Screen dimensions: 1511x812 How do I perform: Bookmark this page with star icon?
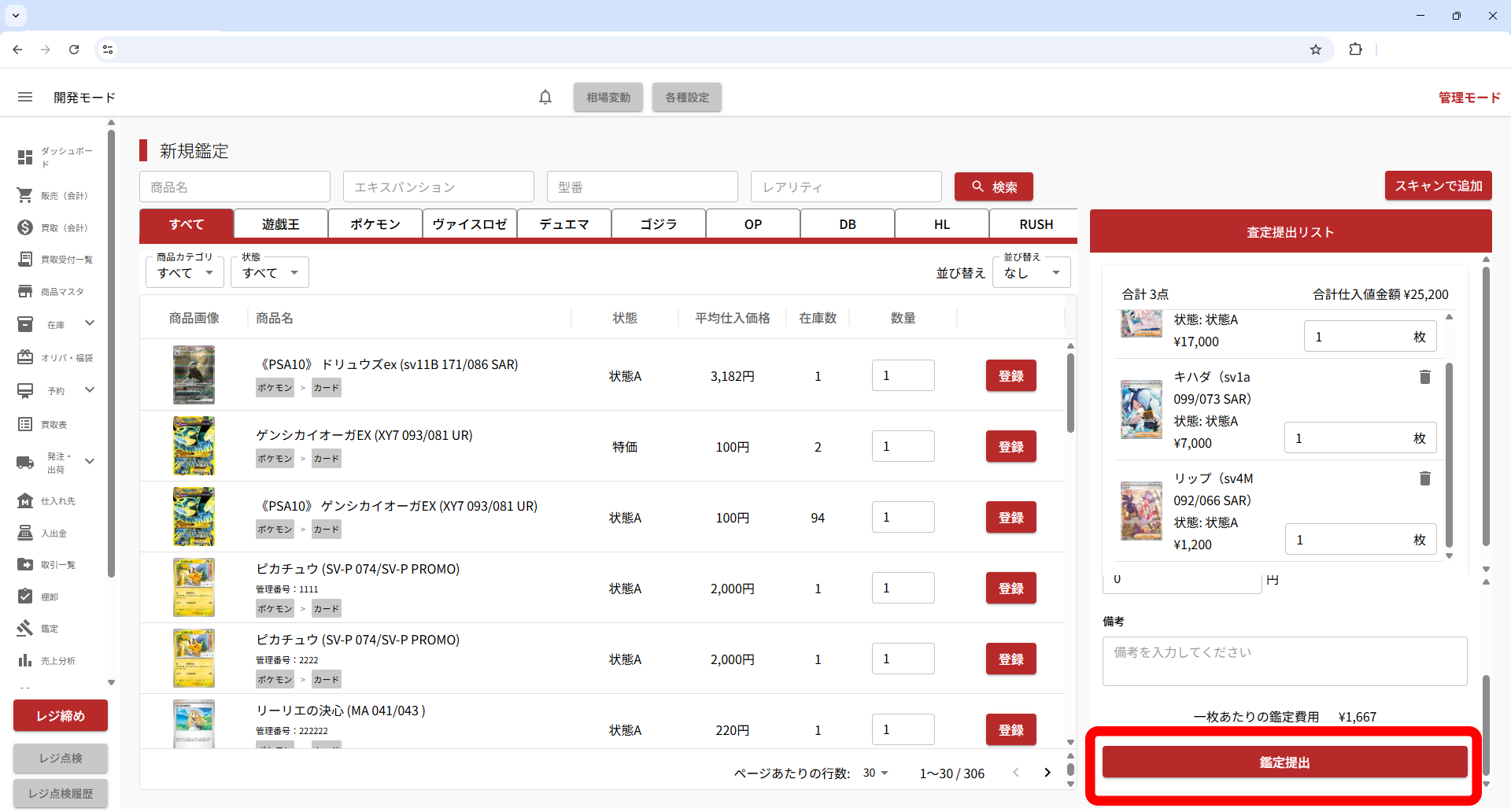[1316, 50]
